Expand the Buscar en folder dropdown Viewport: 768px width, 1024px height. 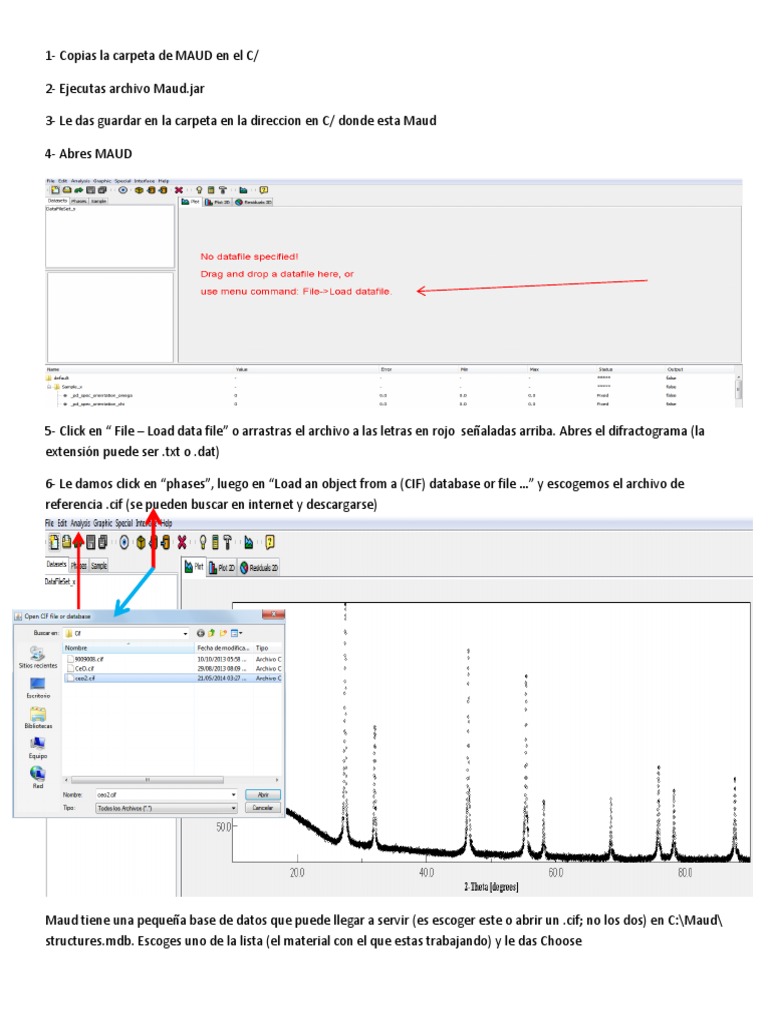point(185,633)
